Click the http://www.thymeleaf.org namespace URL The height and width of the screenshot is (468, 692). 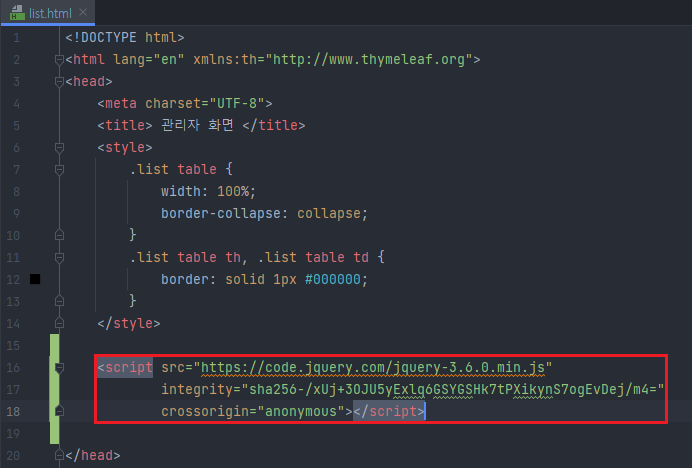point(369,60)
